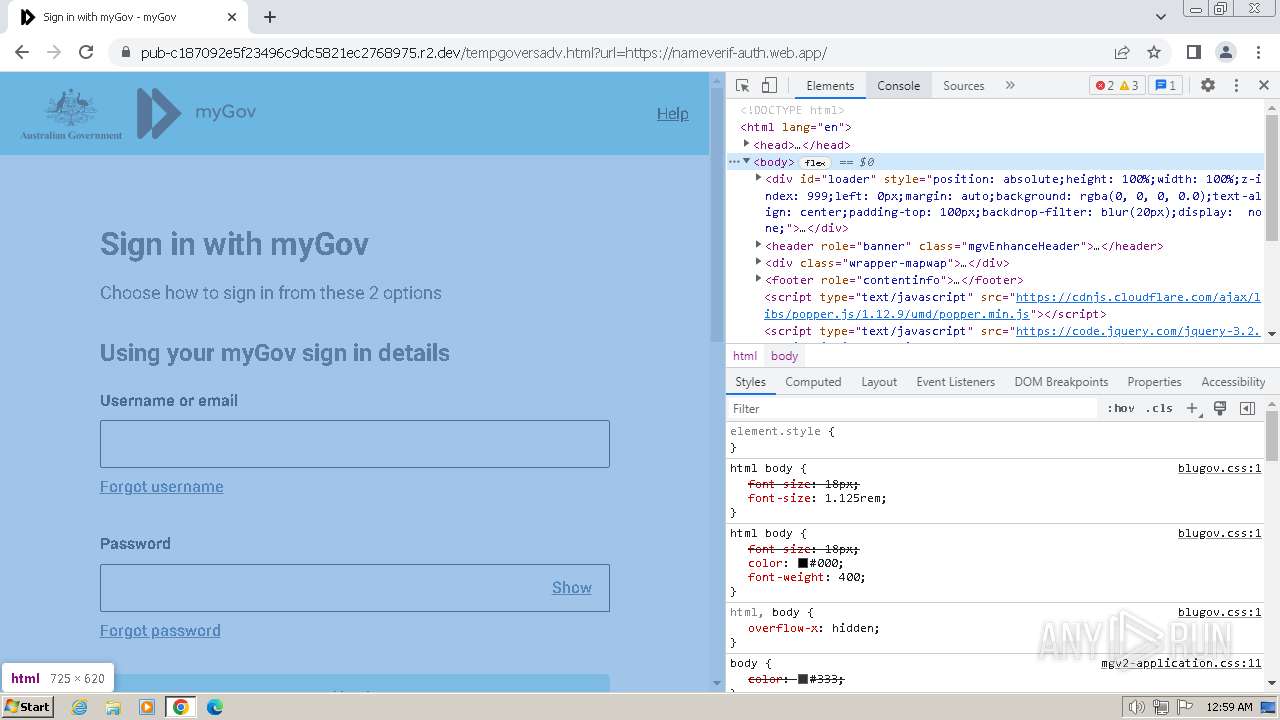Open the Styles pane tab

coord(750,382)
